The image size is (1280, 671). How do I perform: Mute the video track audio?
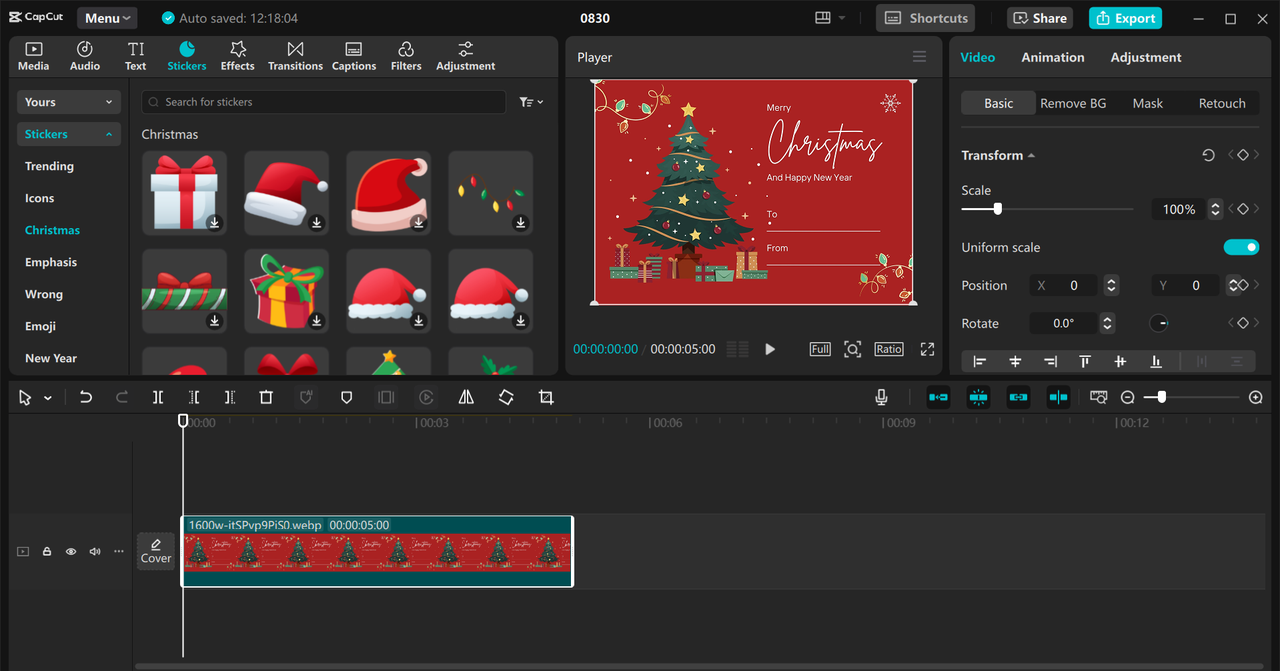click(x=95, y=551)
